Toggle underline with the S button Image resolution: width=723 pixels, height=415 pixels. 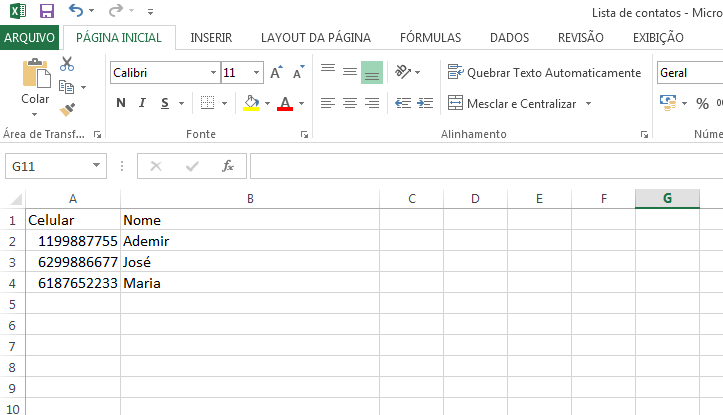pyautogui.click(x=165, y=103)
